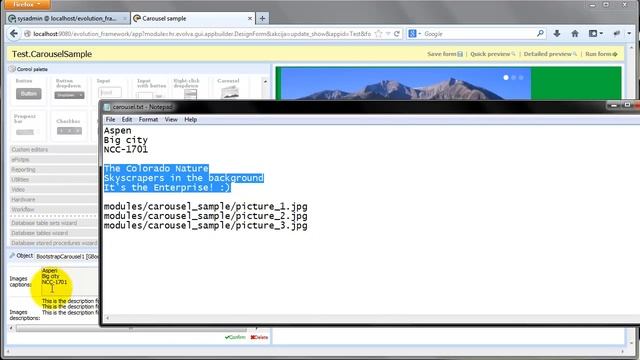Viewport: 640px width, 360px height.
Task: Open the URL history dropdown arrow
Action: 388,34
